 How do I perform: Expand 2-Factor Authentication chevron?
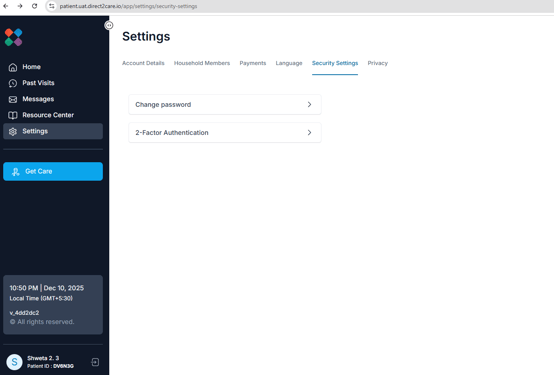tap(310, 133)
